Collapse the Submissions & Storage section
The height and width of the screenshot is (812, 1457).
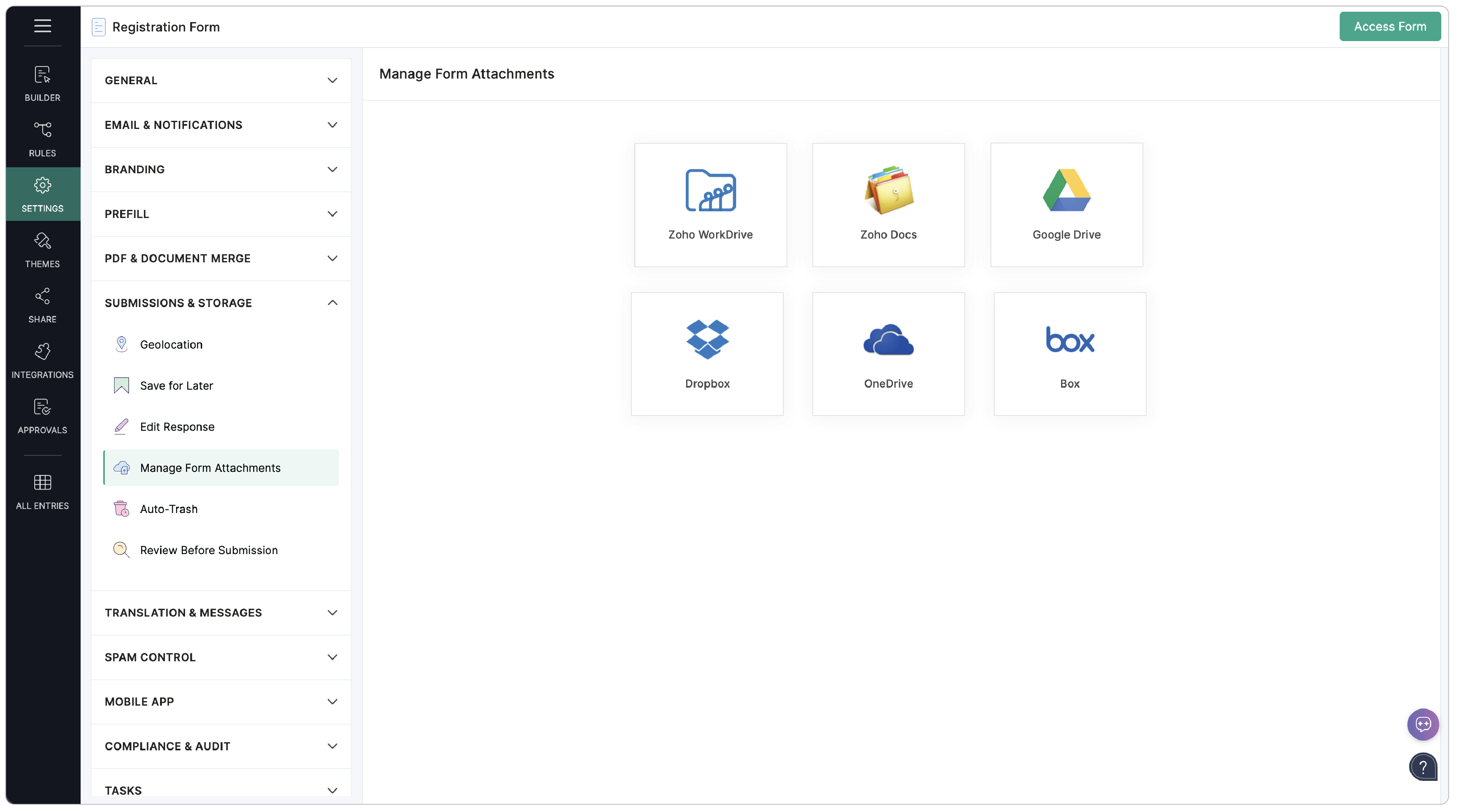pyautogui.click(x=220, y=303)
